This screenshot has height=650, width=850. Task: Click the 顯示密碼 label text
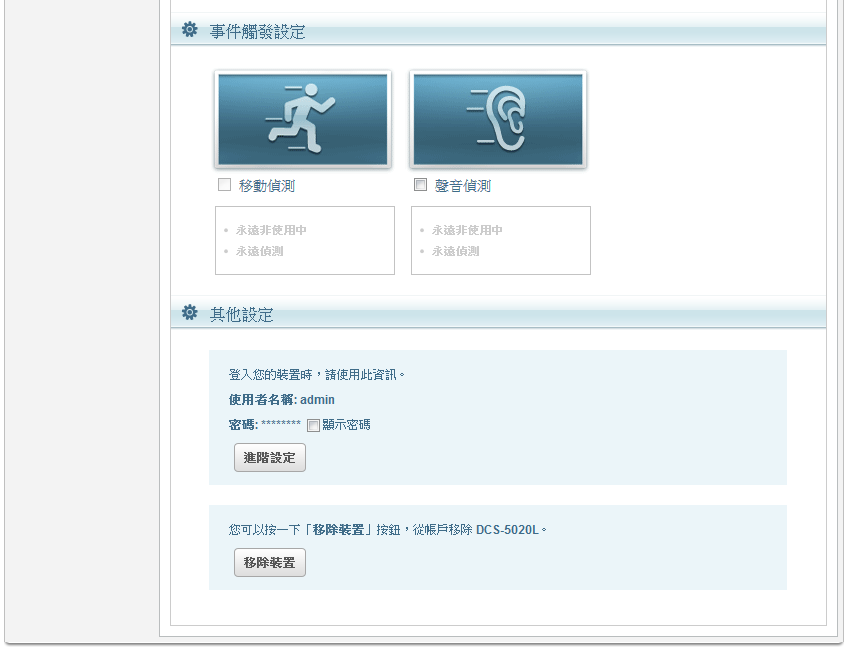[x=346, y=425]
